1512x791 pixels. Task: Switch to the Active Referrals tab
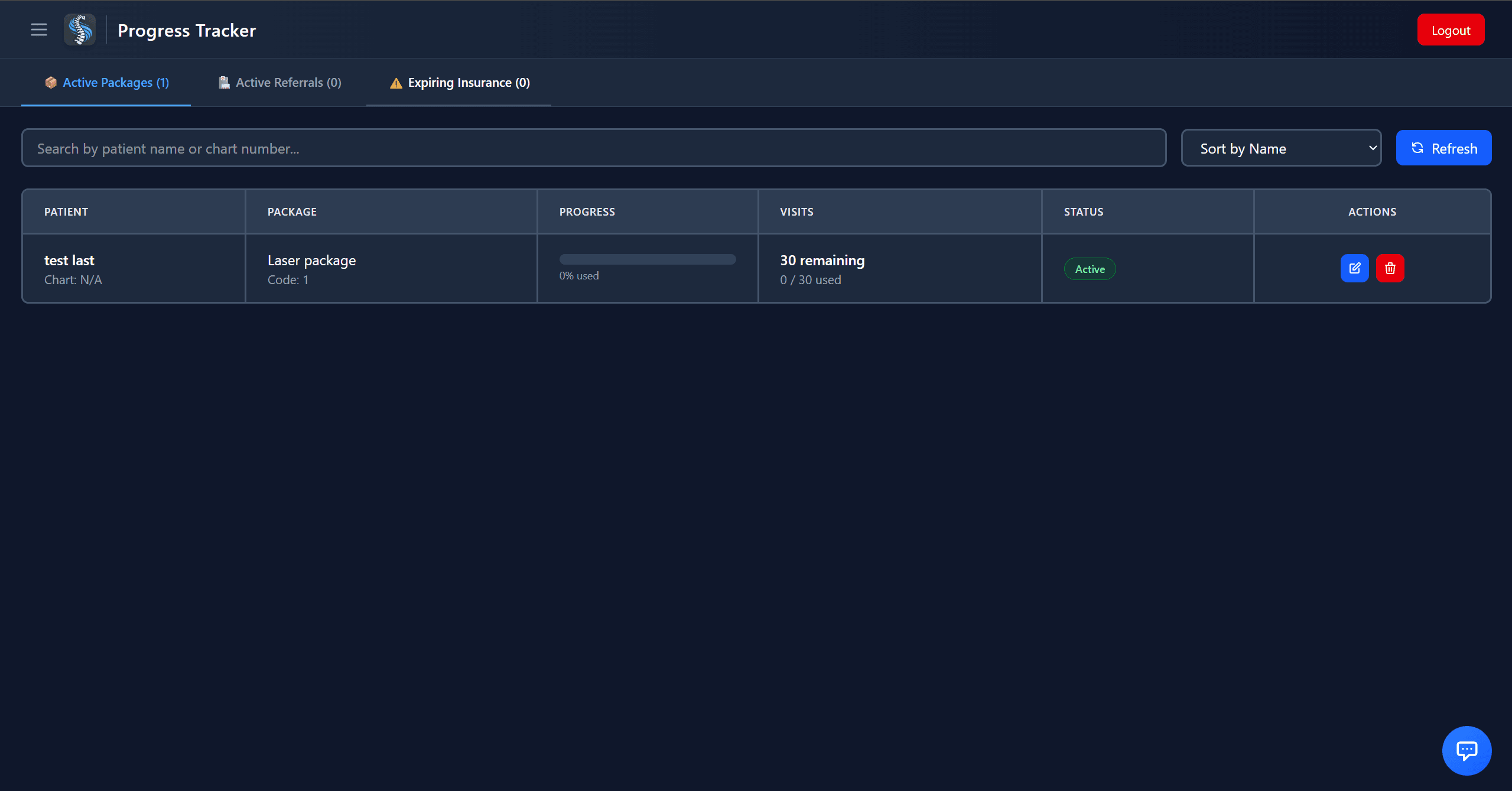coord(279,82)
